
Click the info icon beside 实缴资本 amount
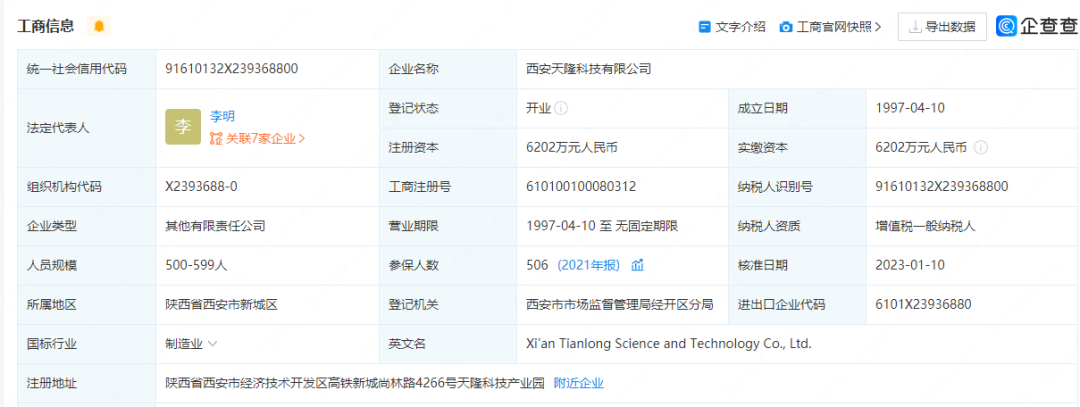[980, 147]
